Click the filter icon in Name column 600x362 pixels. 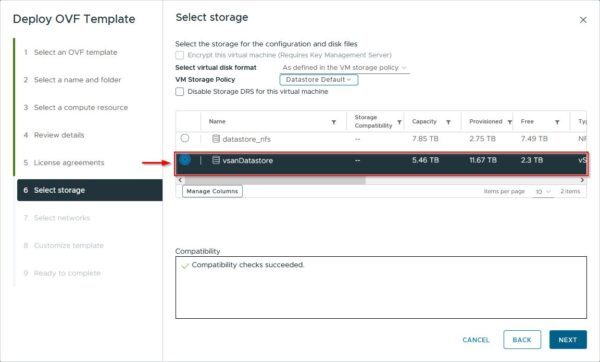tap(334, 122)
